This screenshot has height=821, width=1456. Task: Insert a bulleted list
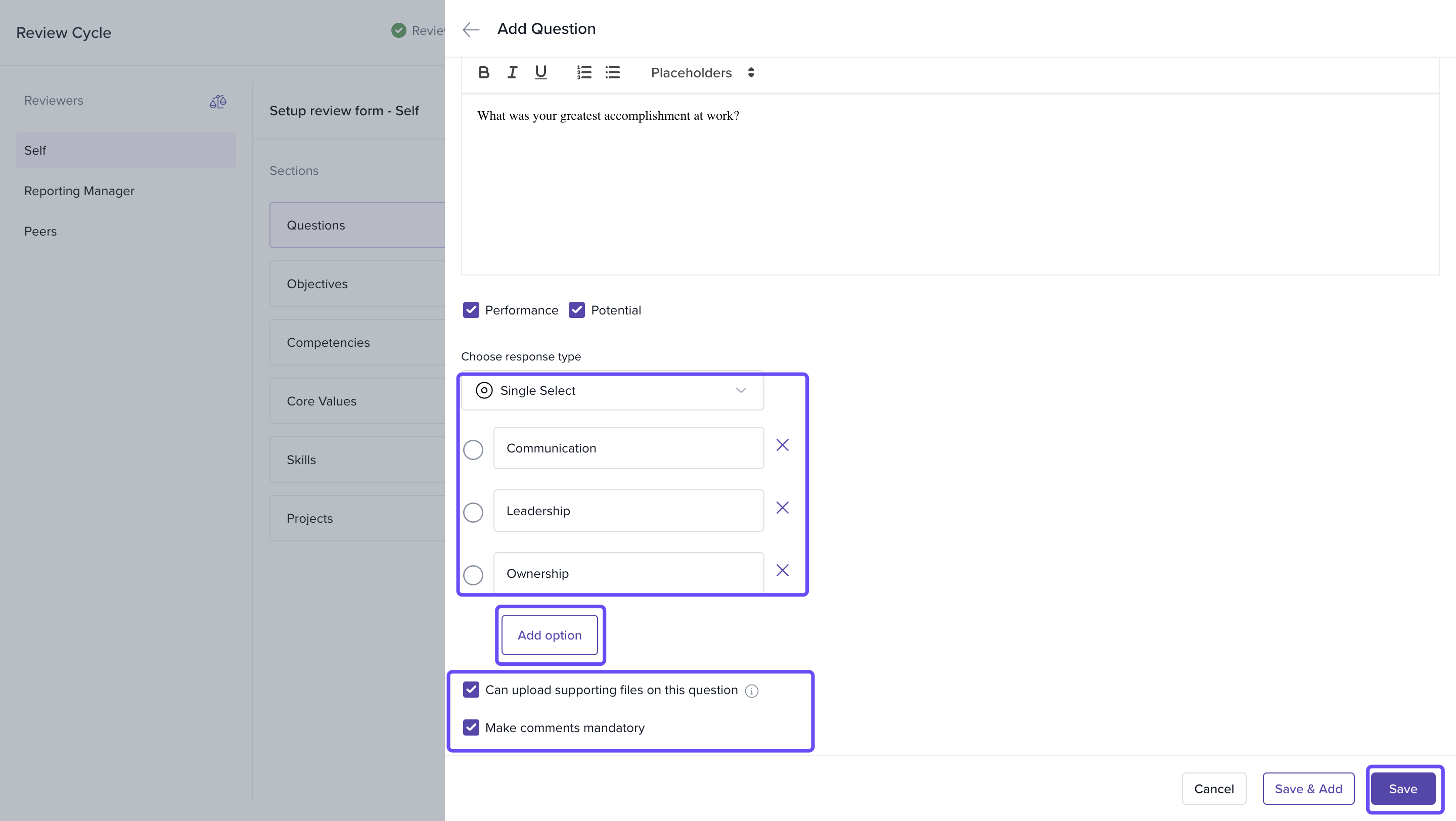click(613, 72)
